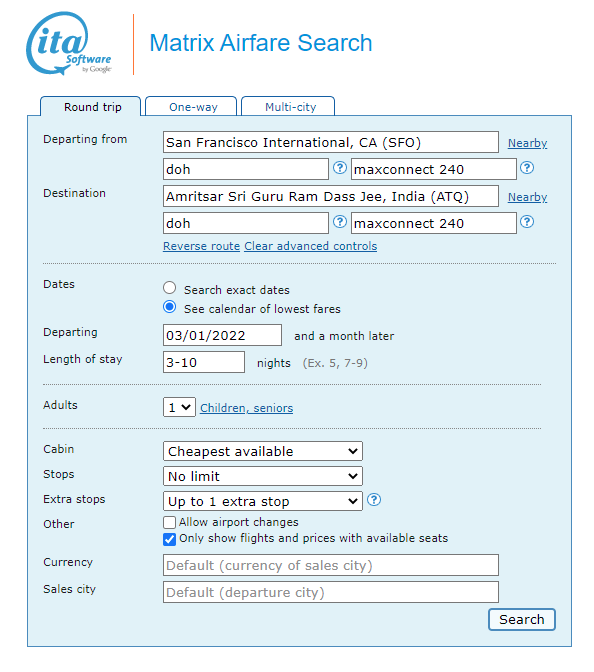Click Clear advanced controls link
This screenshot has width=594, height=672.
tap(311, 246)
